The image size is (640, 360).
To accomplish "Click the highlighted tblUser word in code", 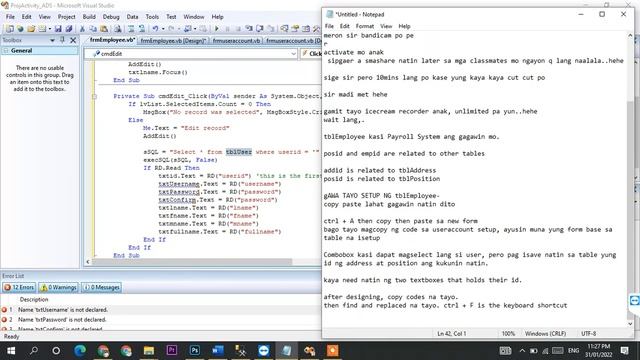I will click(239, 152).
